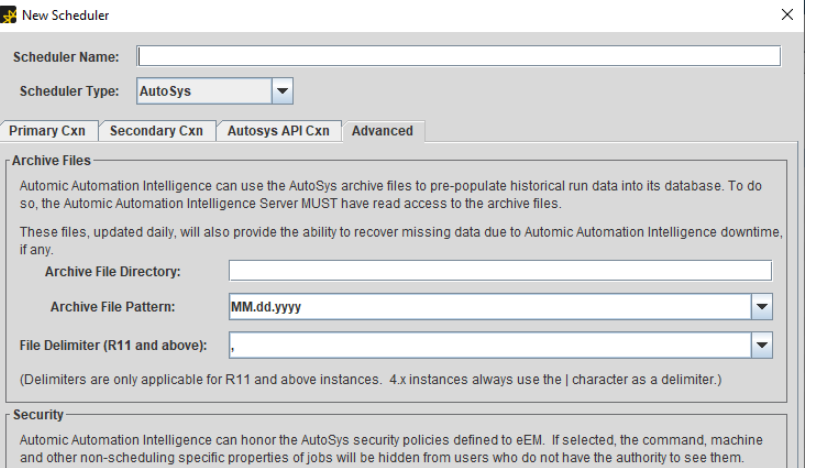The image size is (816, 468).
Task: Expand the Archive File Pattern dropdown arrow
Action: [x=762, y=308]
